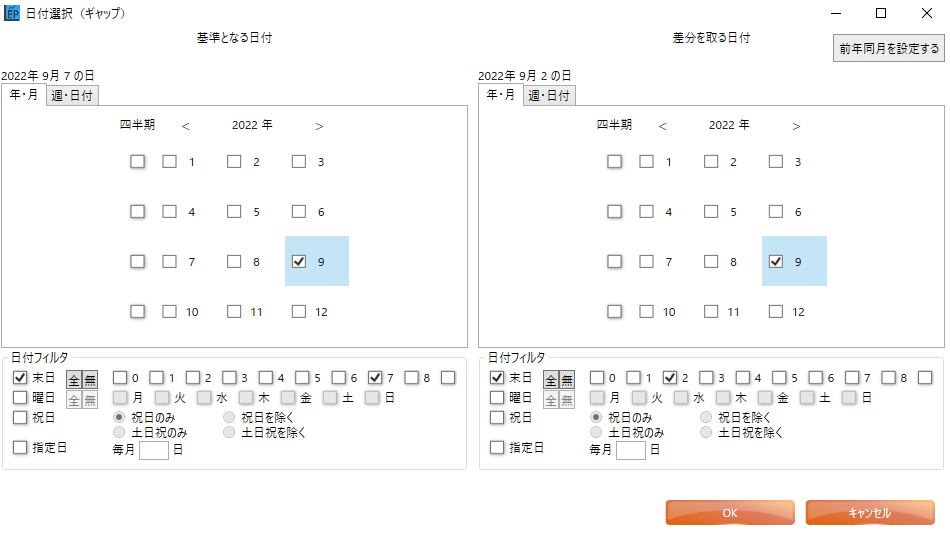950x538 pixels.
Task: Go to previous year in left calendar
Action: (185, 126)
